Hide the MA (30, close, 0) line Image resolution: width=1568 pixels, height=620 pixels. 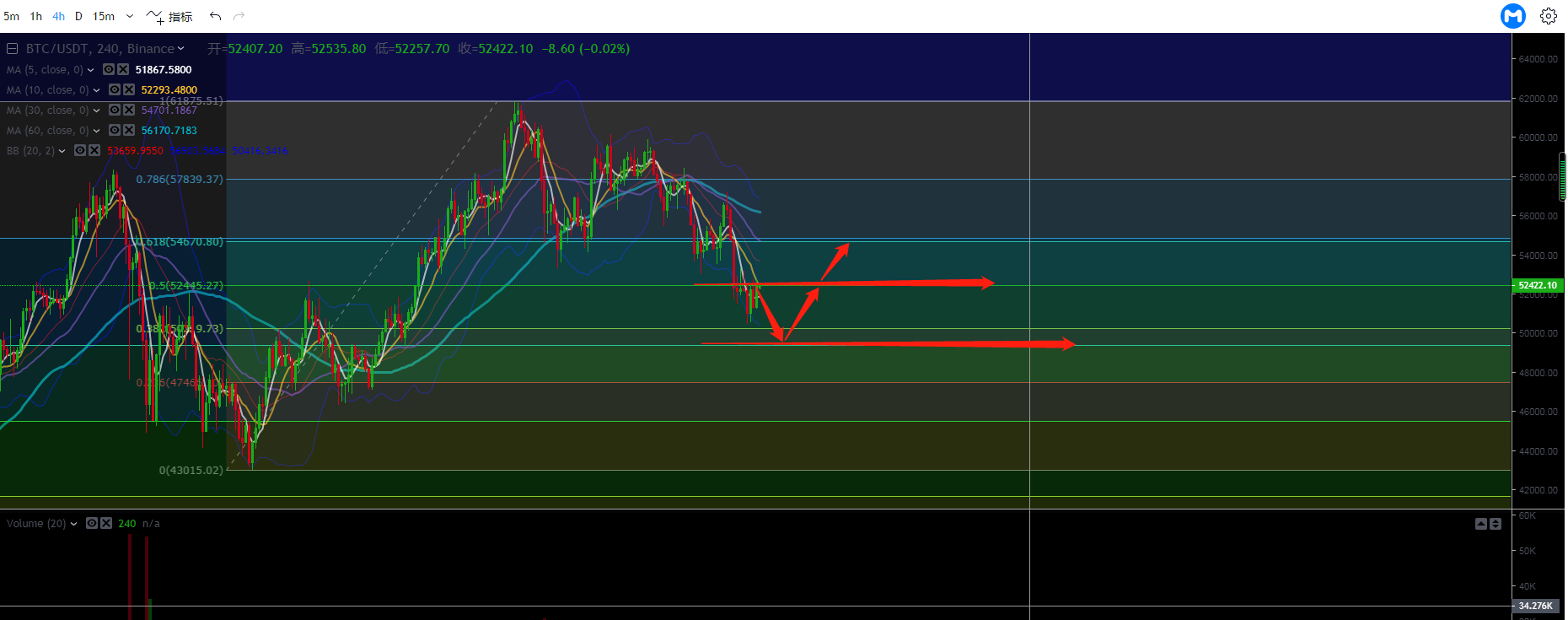coord(115,110)
